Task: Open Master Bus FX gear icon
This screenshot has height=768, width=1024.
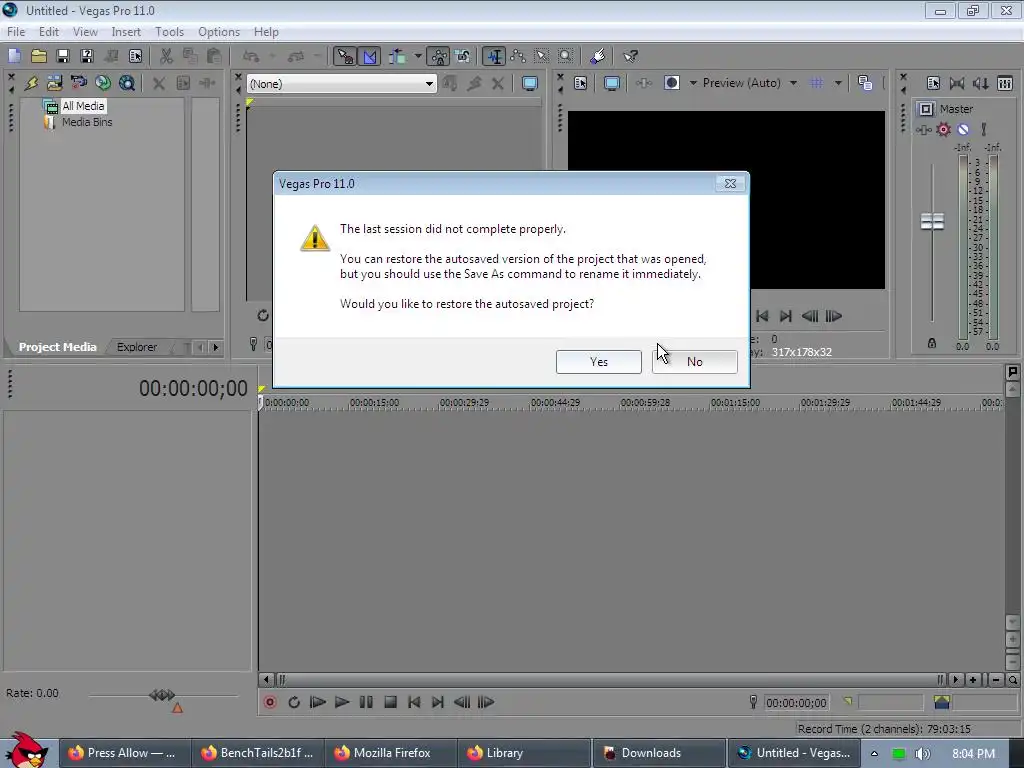Action: pyautogui.click(x=943, y=129)
